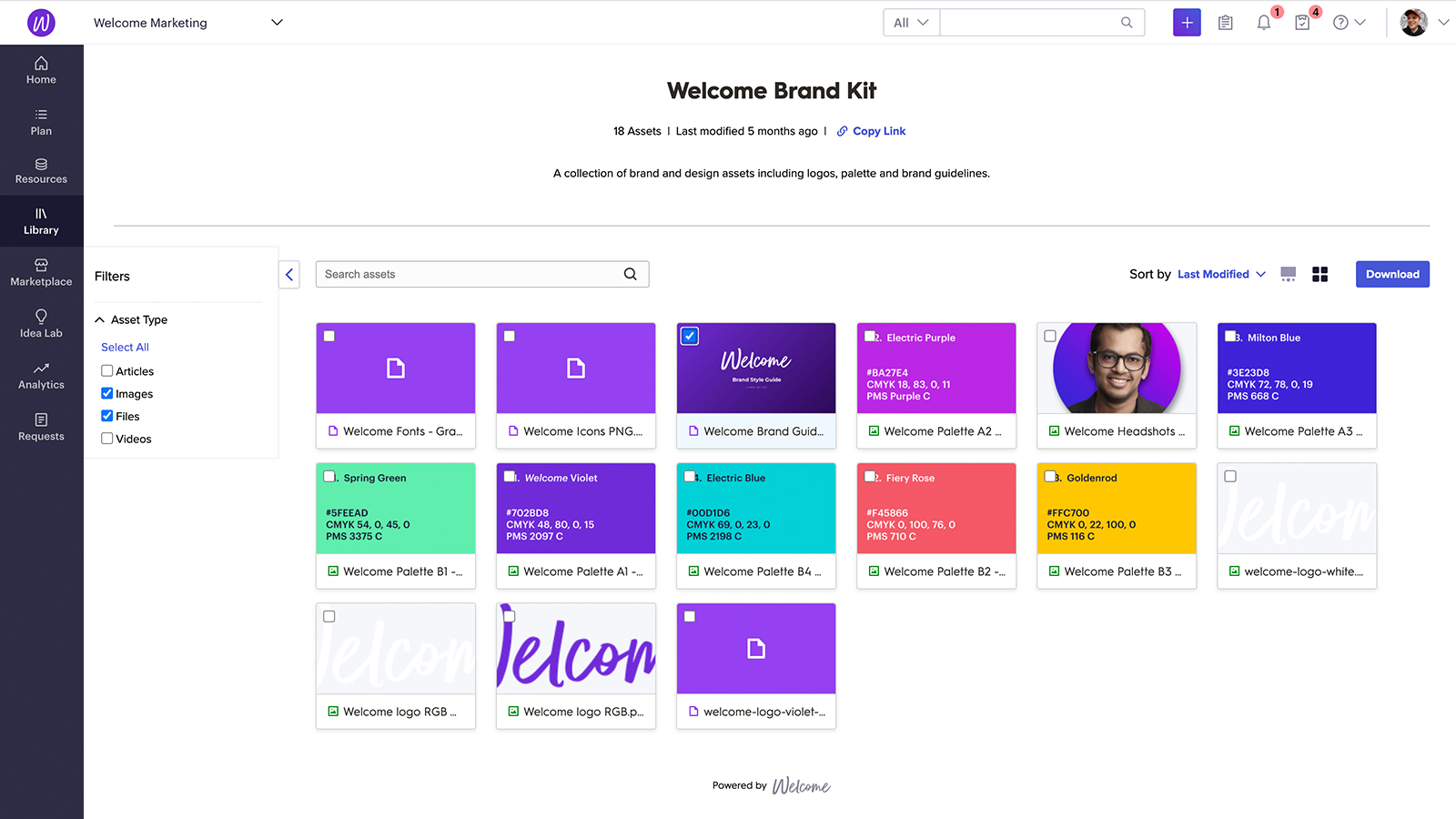Expand the chevron next to profile avatar
This screenshot has width=1456, height=819.
coord(1443,23)
